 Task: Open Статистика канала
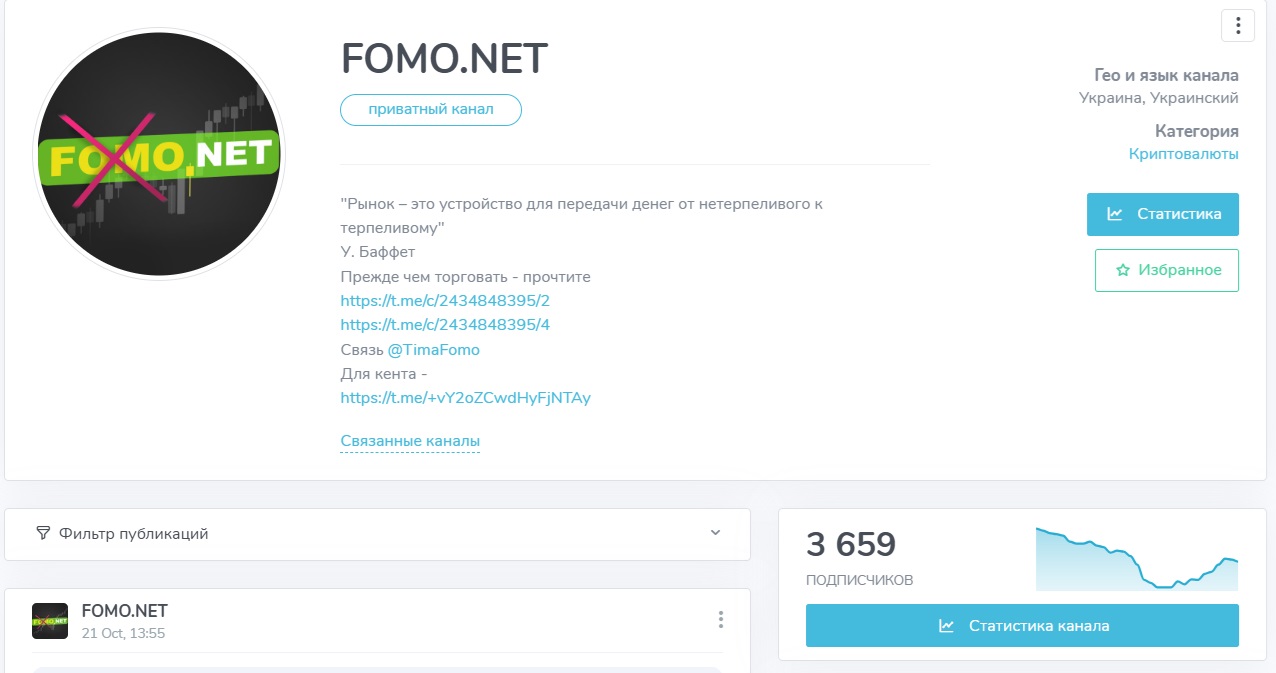coord(1021,625)
